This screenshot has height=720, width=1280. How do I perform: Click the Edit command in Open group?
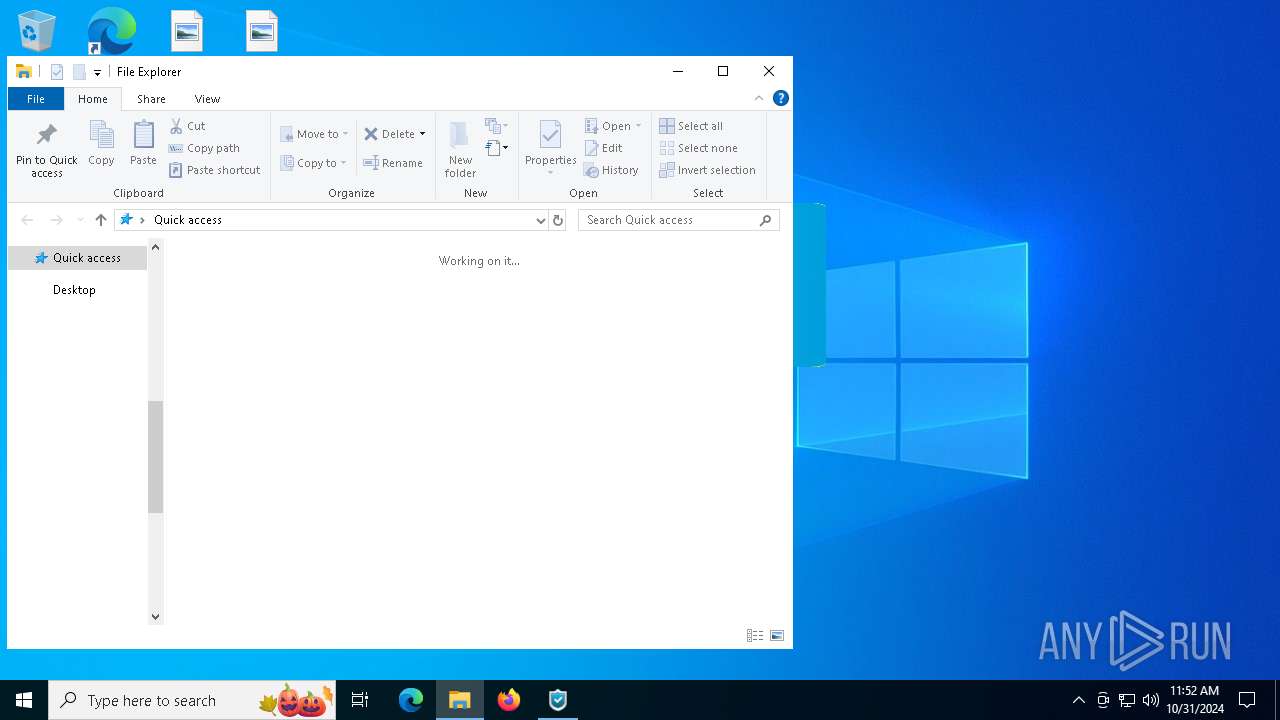[604, 148]
